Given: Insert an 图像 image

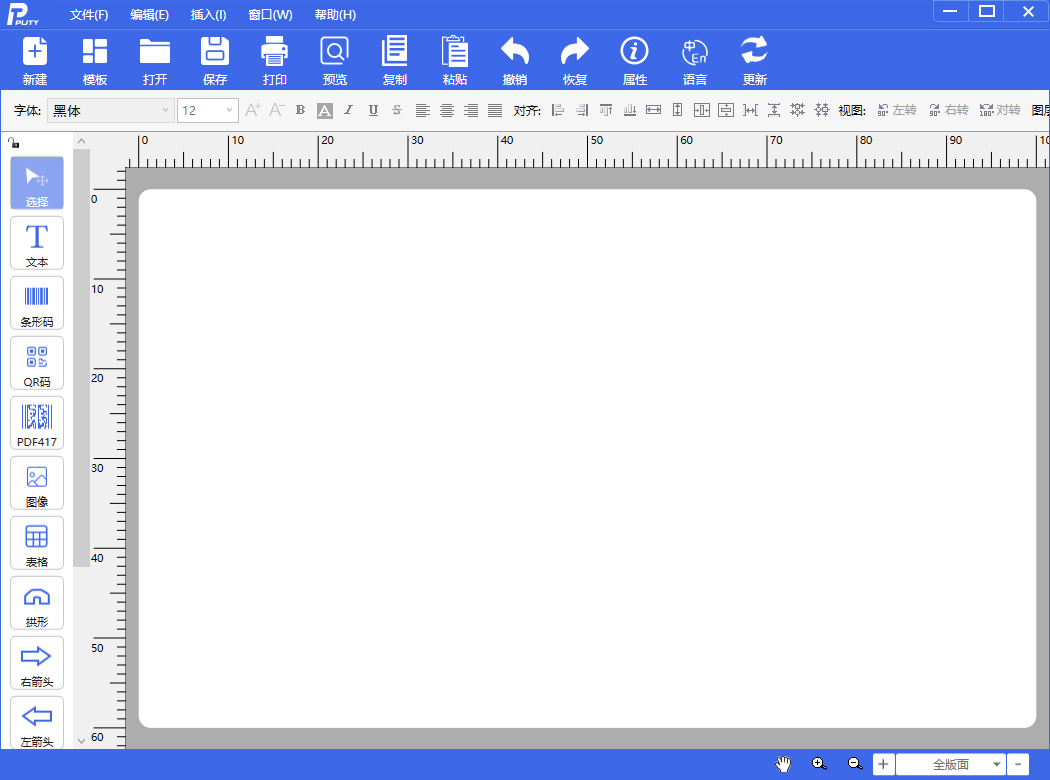Looking at the screenshot, I should [37, 483].
